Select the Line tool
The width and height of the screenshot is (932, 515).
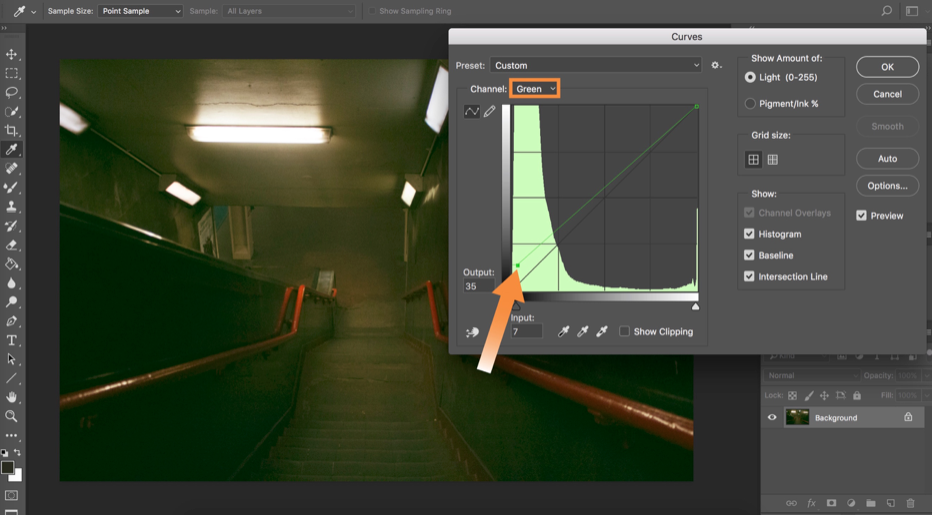click(11, 378)
